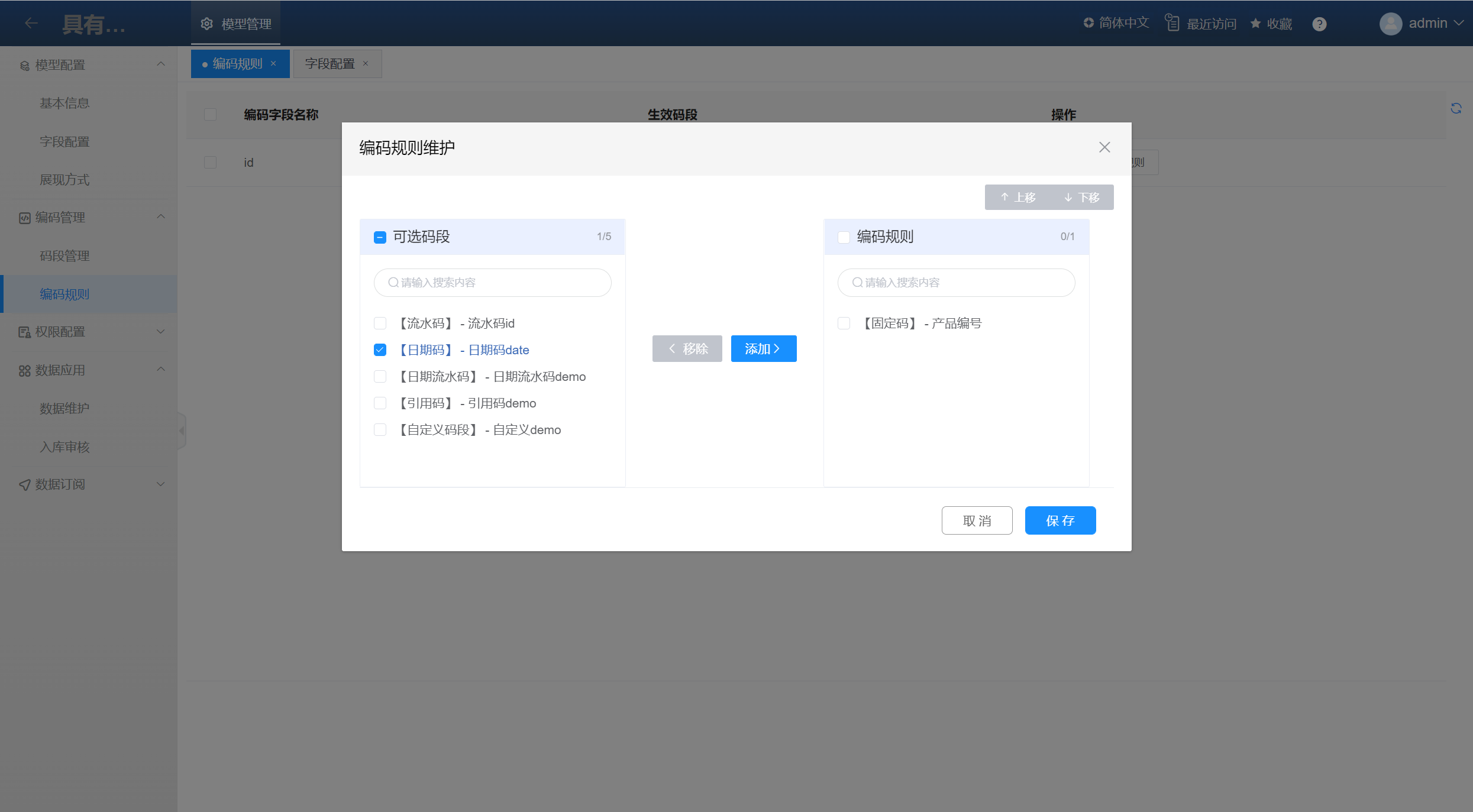Click the 可选码段 search input field
Screen dimensions: 1473x812
pos(492,283)
